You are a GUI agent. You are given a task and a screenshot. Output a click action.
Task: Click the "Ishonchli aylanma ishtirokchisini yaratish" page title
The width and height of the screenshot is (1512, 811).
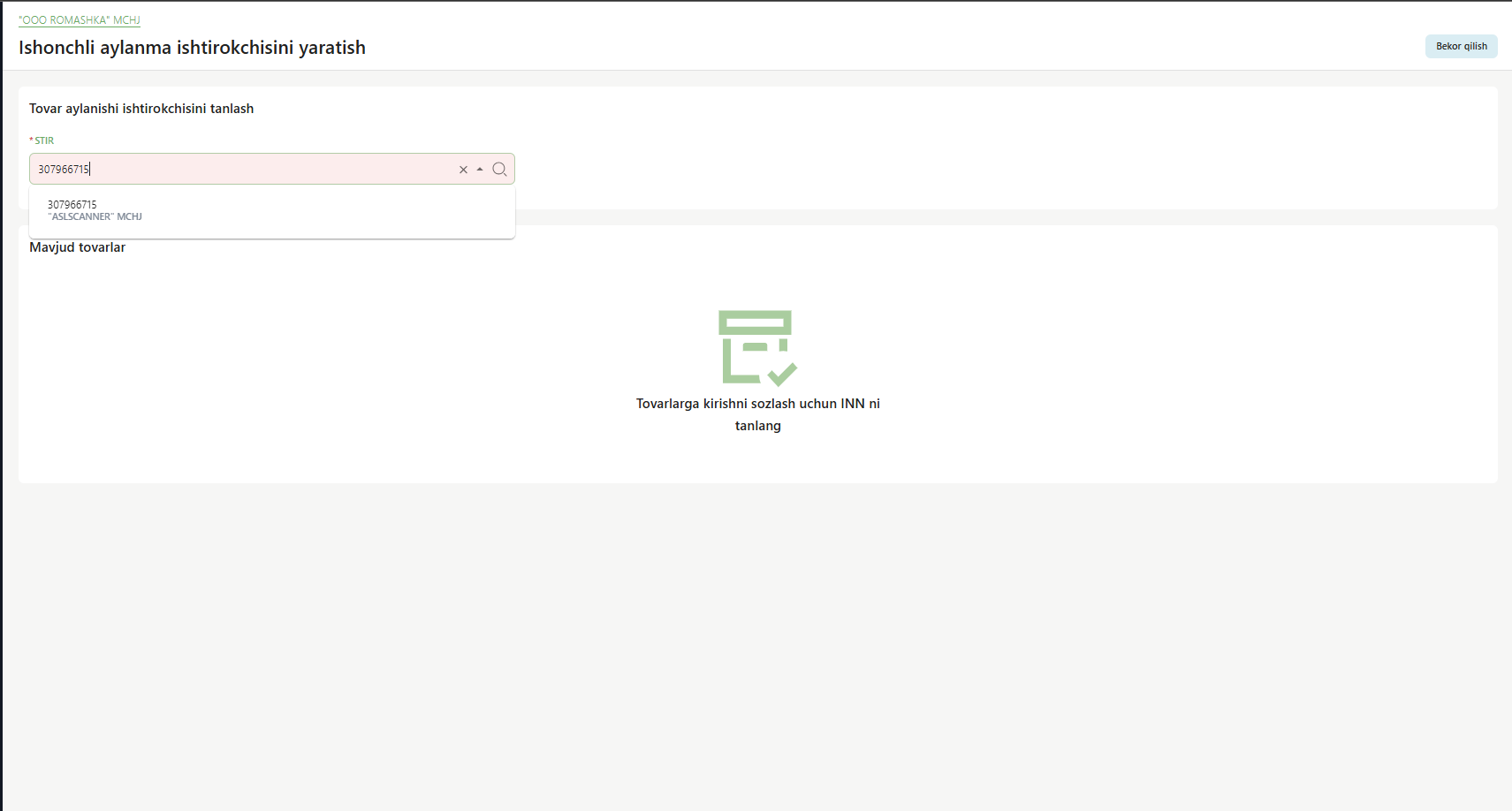(x=192, y=48)
